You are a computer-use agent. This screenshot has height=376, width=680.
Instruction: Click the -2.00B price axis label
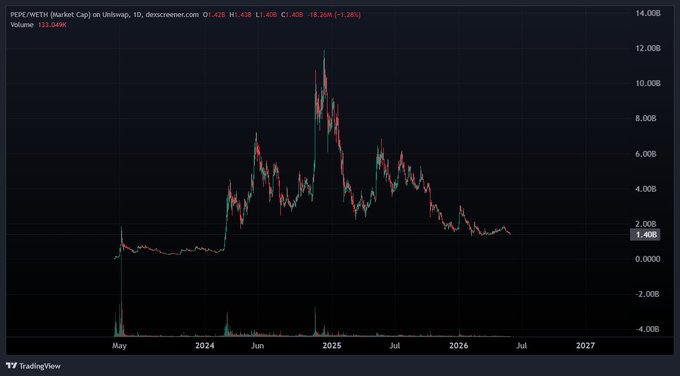tap(647, 294)
